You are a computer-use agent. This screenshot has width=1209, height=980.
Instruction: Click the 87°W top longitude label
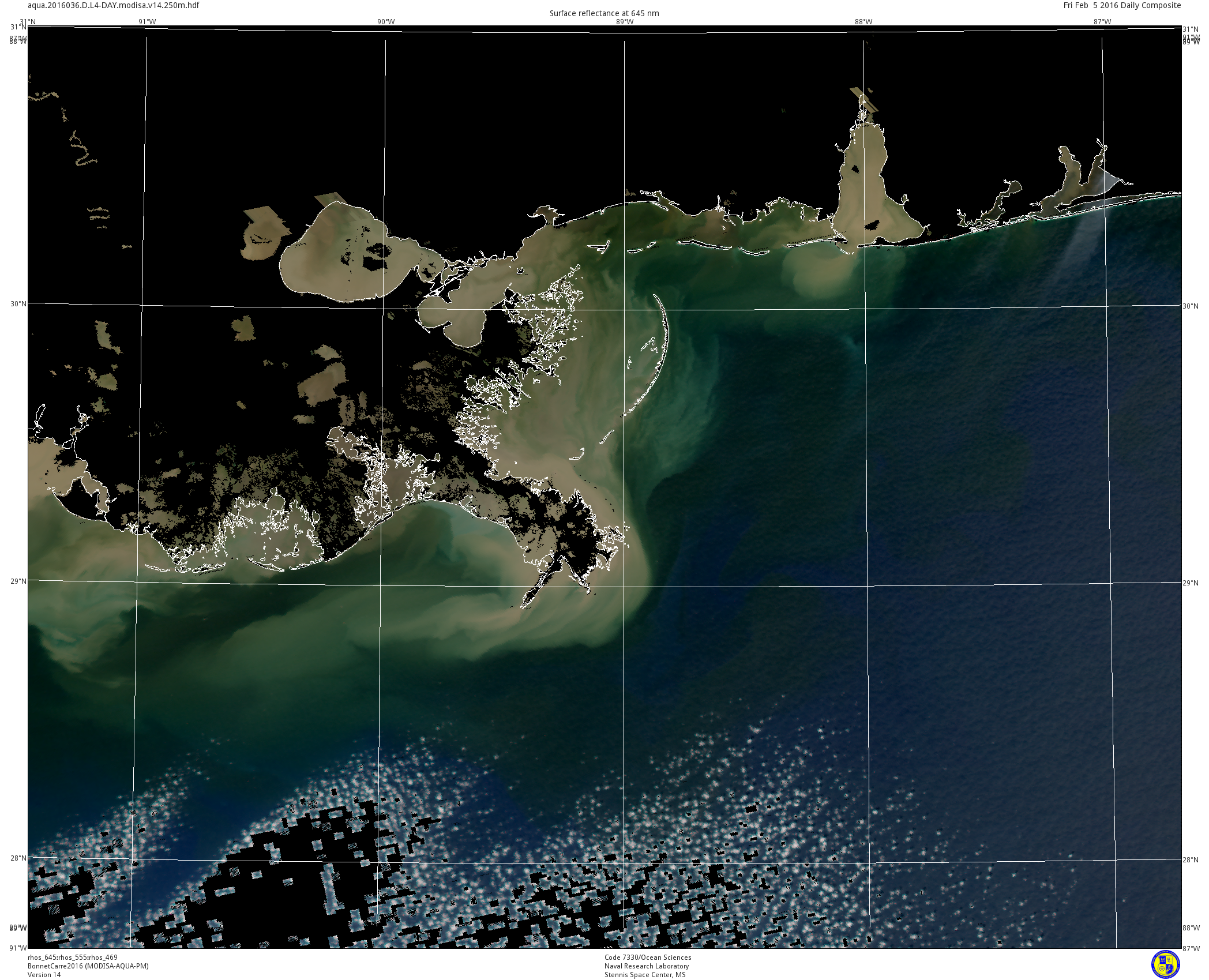[x=1102, y=22]
